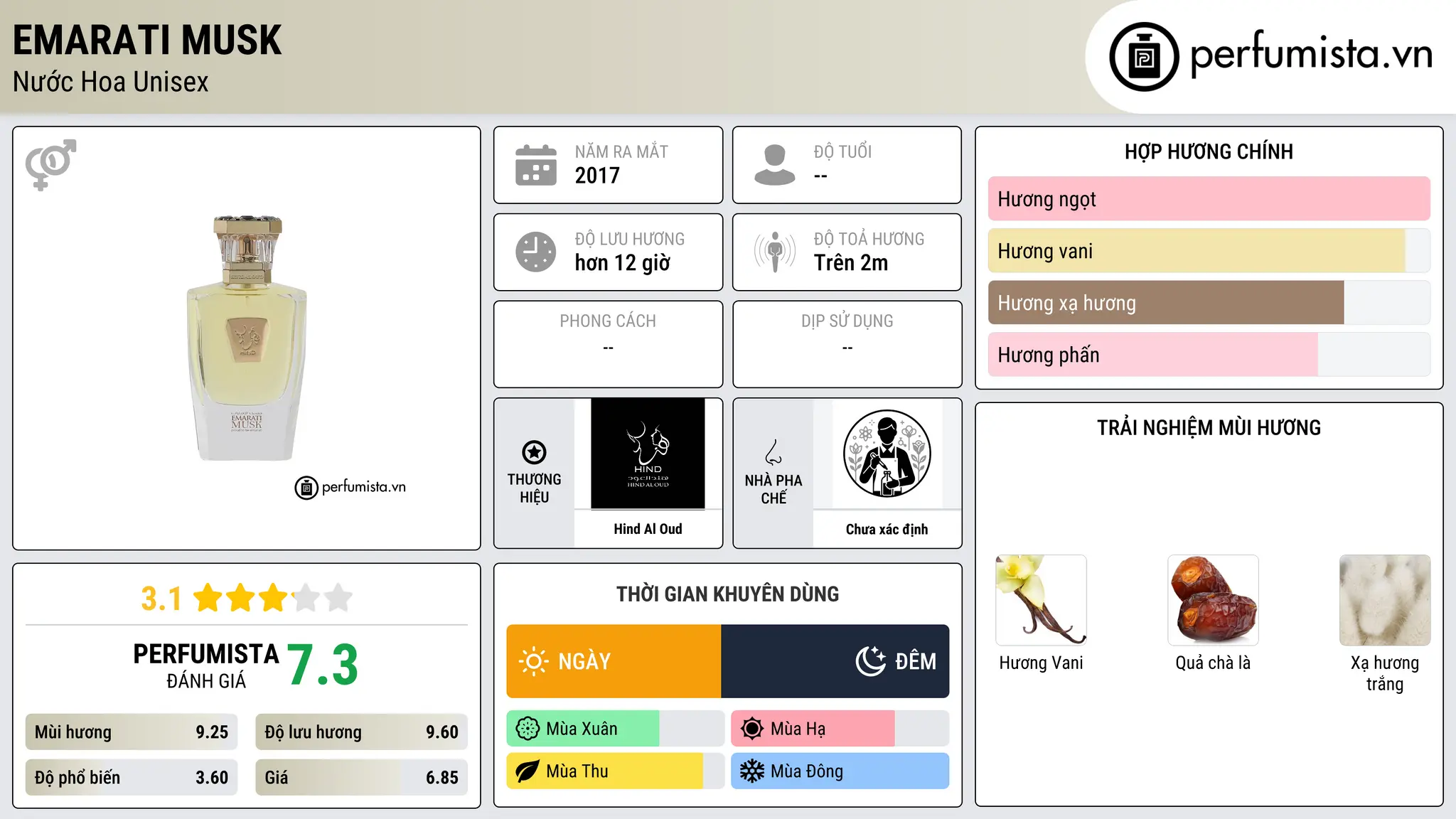Click the Quả chà là note caption
The image size is (1456, 819).
[x=1213, y=663]
